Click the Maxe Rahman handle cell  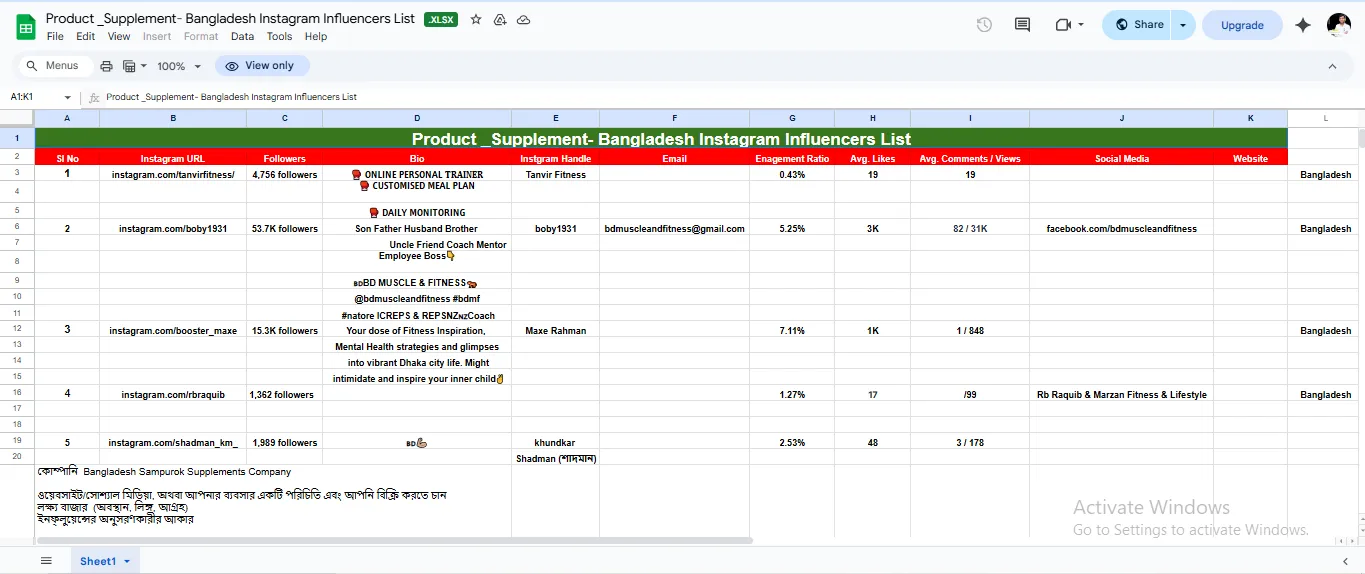tap(555, 330)
